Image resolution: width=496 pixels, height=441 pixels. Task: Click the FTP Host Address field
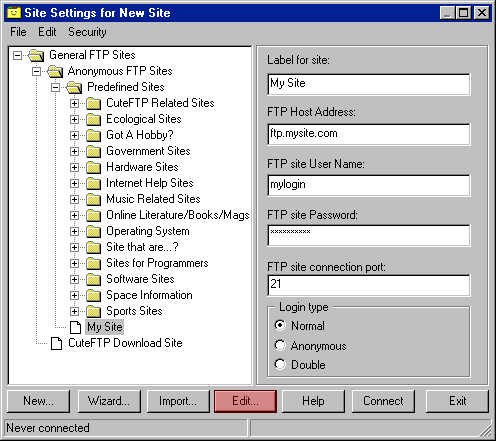tap(369, 134)
